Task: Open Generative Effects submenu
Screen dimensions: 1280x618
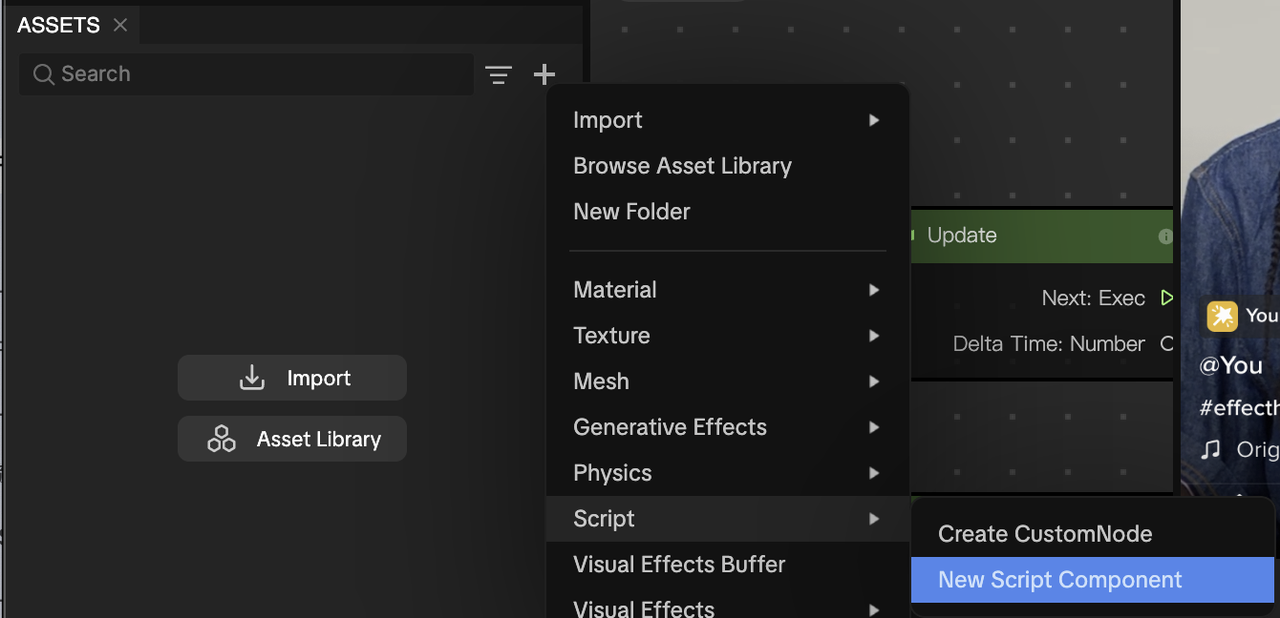Action: [x=727, y=427]
